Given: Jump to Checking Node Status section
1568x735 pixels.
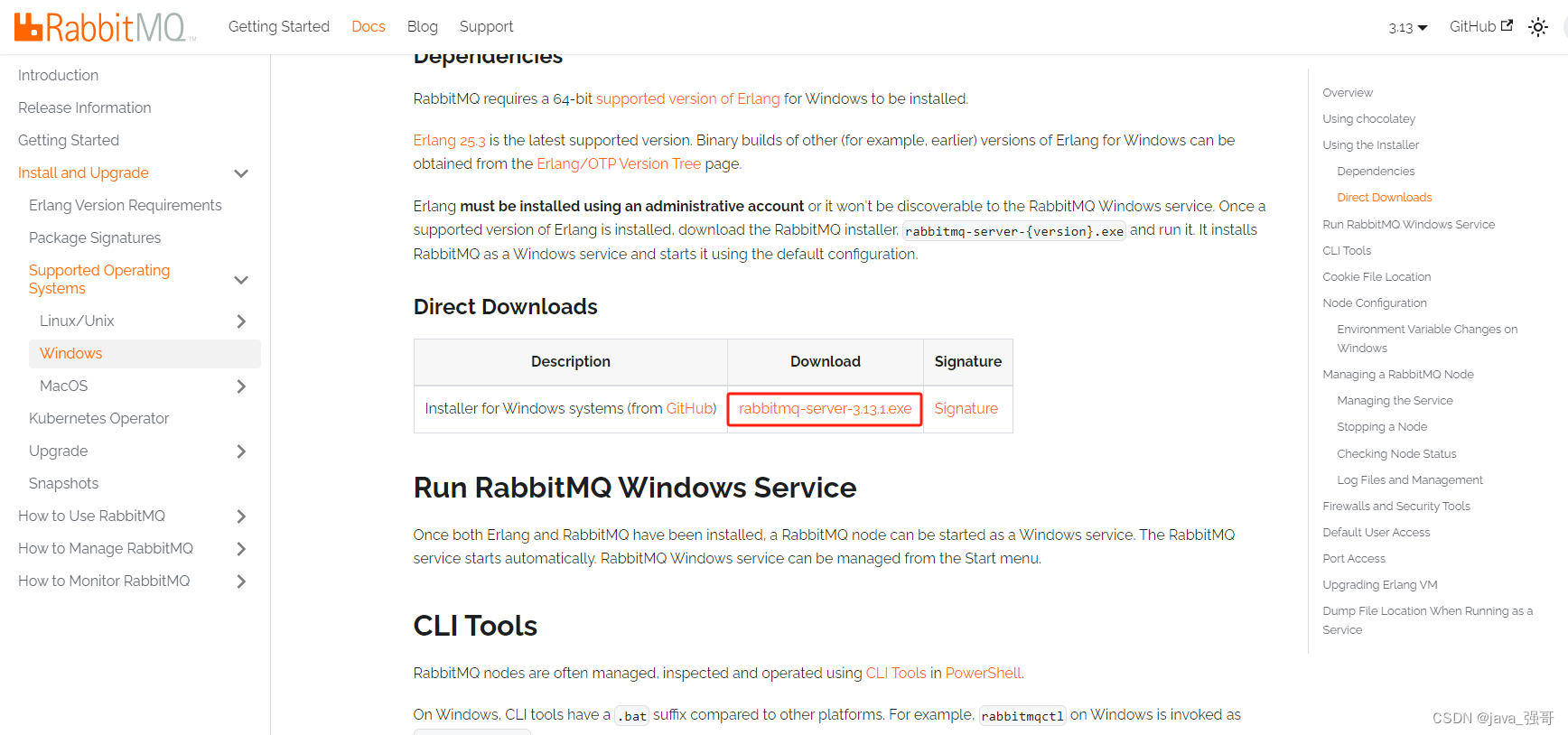Looking at the screenshot, I should tap(1396, 453).
